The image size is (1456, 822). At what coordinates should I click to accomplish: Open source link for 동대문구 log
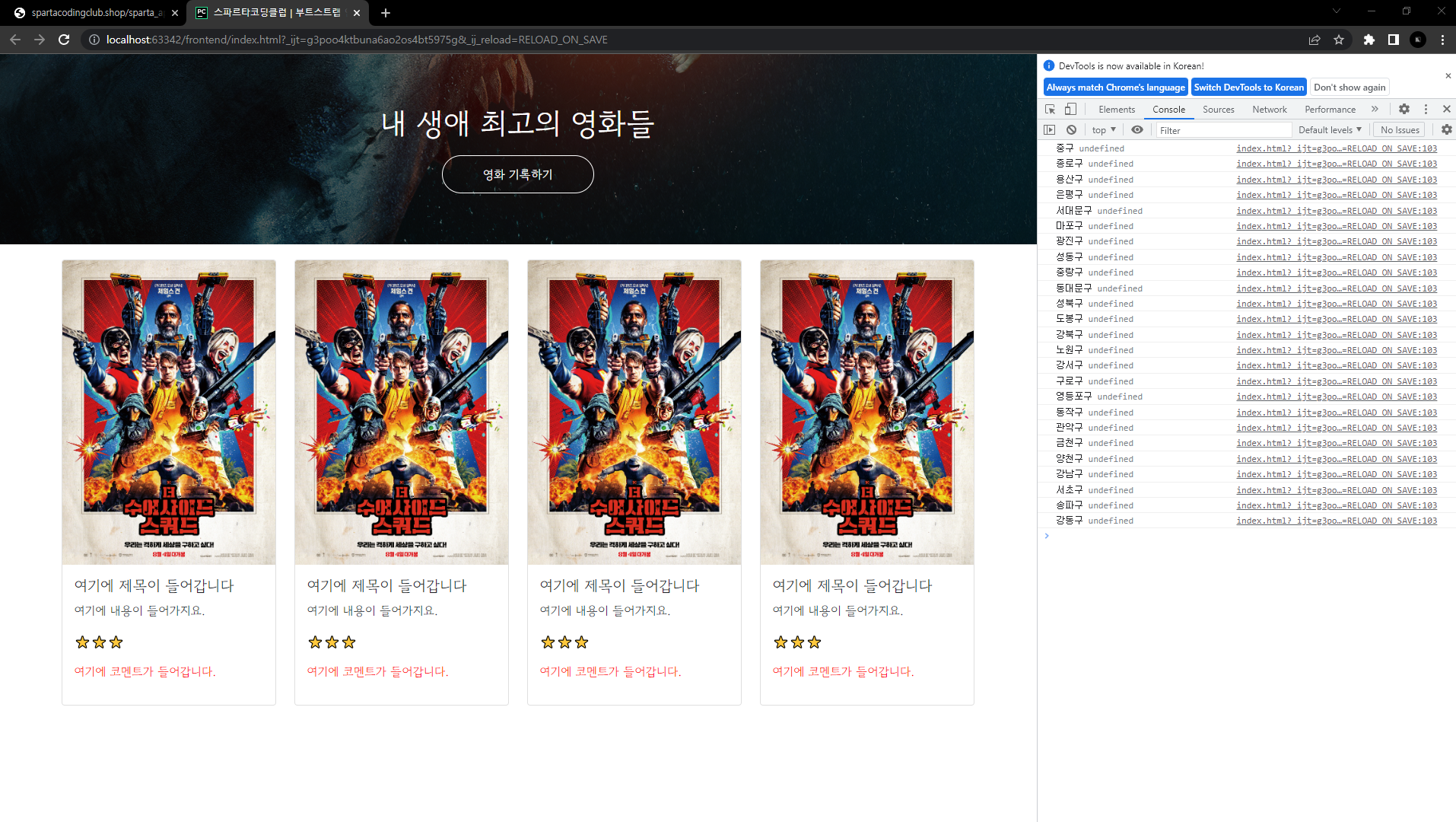click(1337, 288)
